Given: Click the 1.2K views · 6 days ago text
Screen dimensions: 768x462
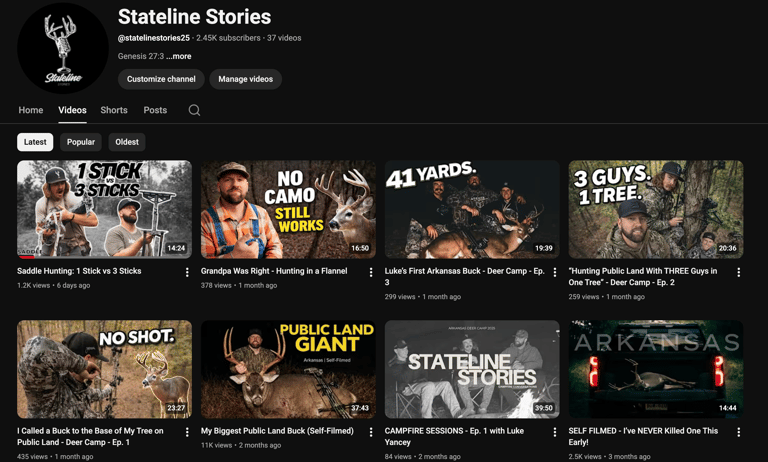Looking at the screenshot, I should tap(53, 285).
